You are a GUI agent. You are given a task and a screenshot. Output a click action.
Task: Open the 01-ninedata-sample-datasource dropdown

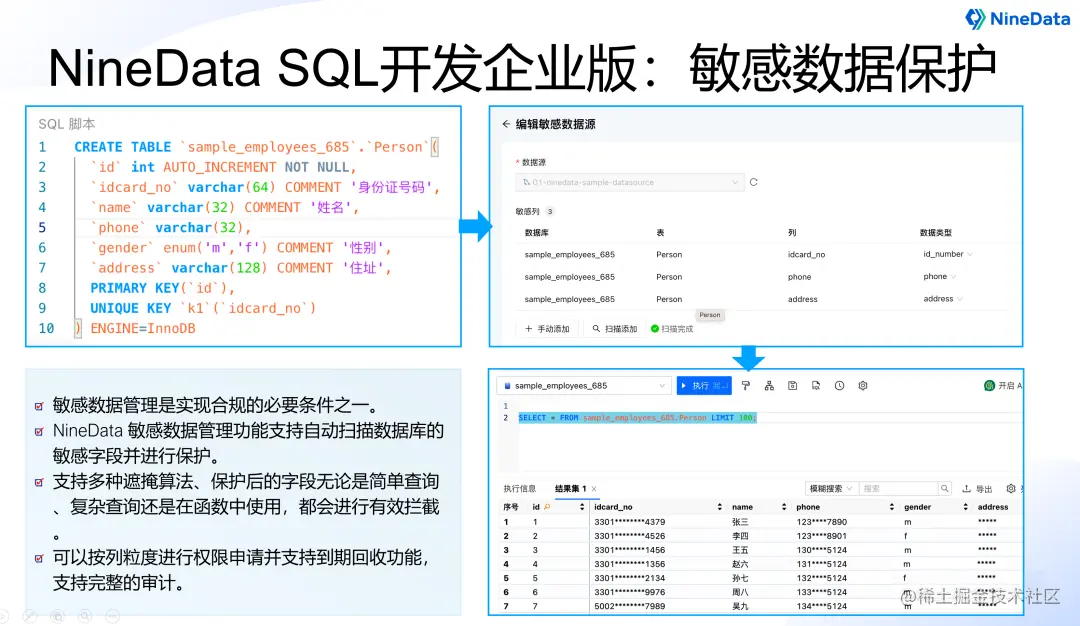click(630, 182)
